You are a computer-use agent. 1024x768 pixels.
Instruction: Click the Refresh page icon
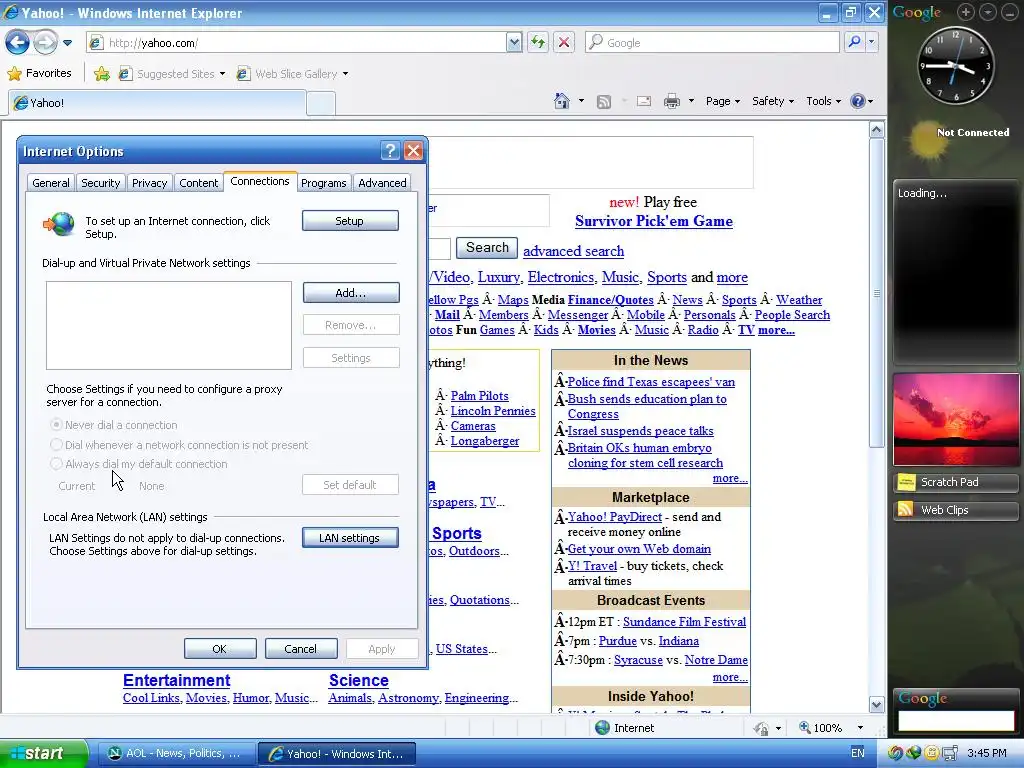coord(538,43)
